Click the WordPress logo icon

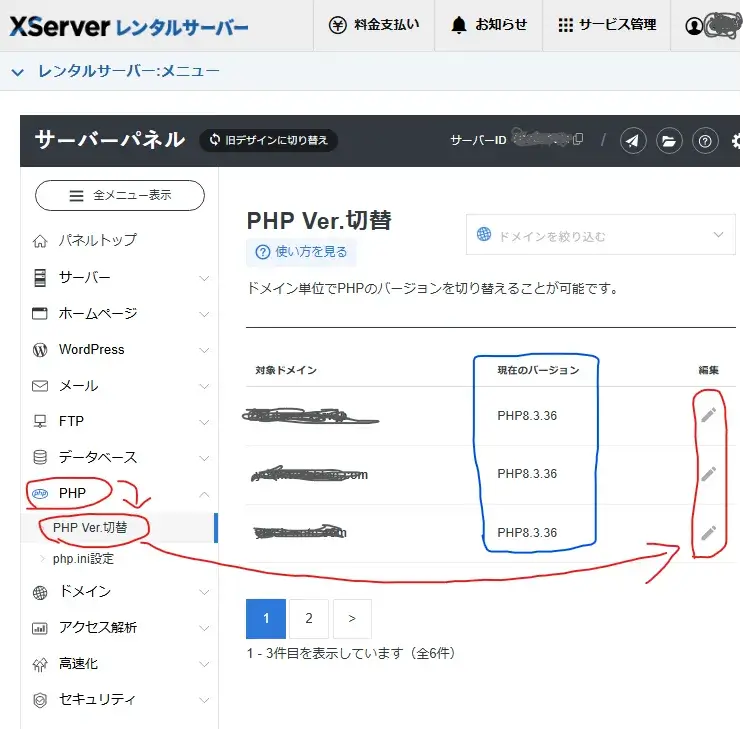point(40,350)
